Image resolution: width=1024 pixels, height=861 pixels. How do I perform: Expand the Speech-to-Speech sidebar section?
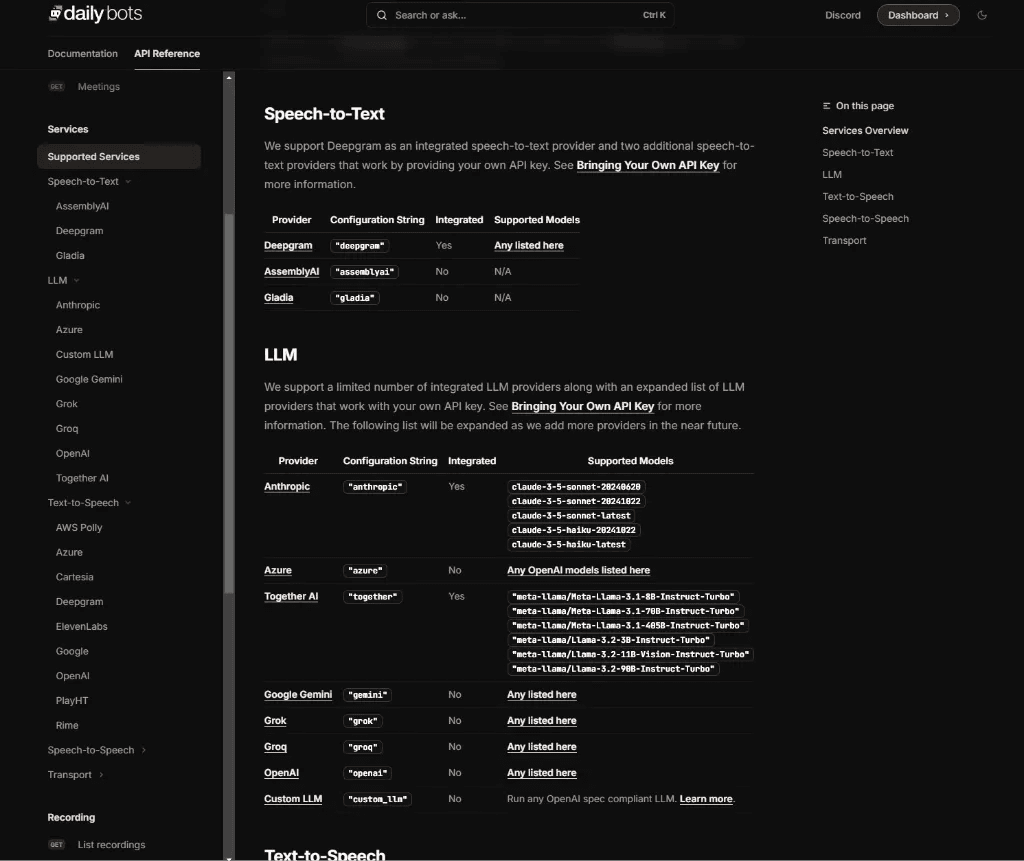click(x=144, y=750)
